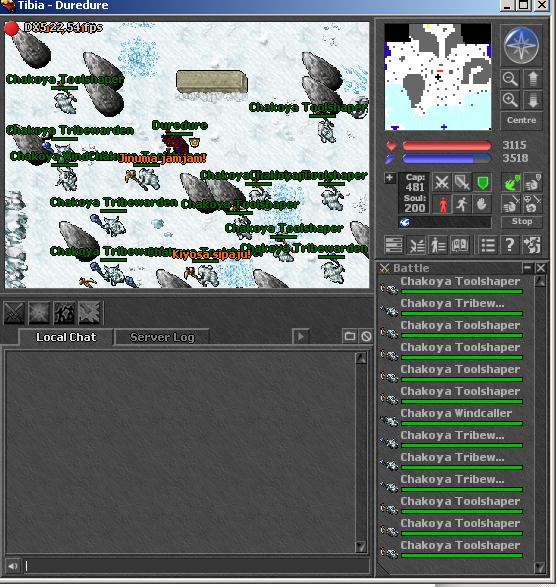Open the Skills window
557x587 pixels.
point(393,246)
